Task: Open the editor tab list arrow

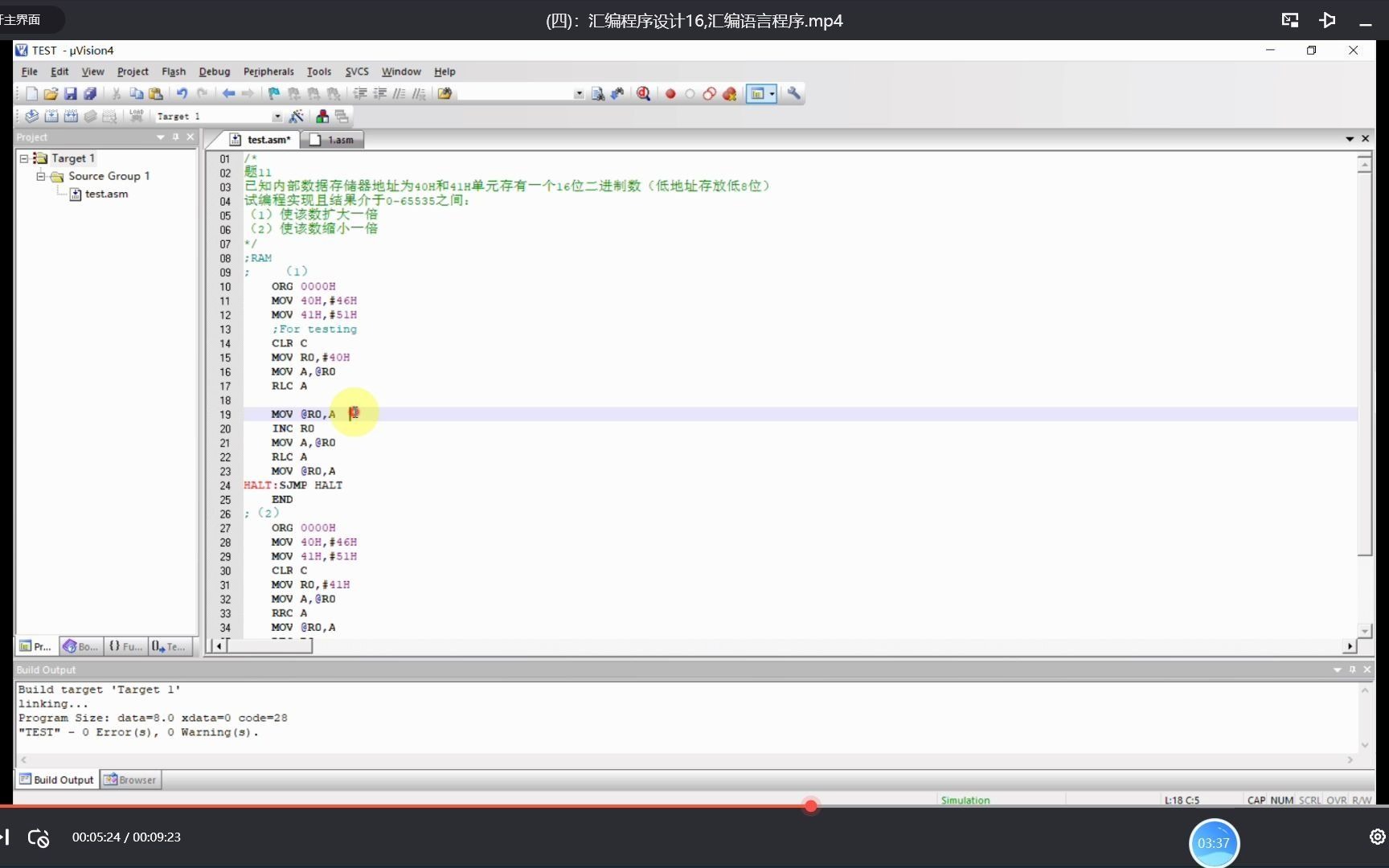Action: point(1350,139)
